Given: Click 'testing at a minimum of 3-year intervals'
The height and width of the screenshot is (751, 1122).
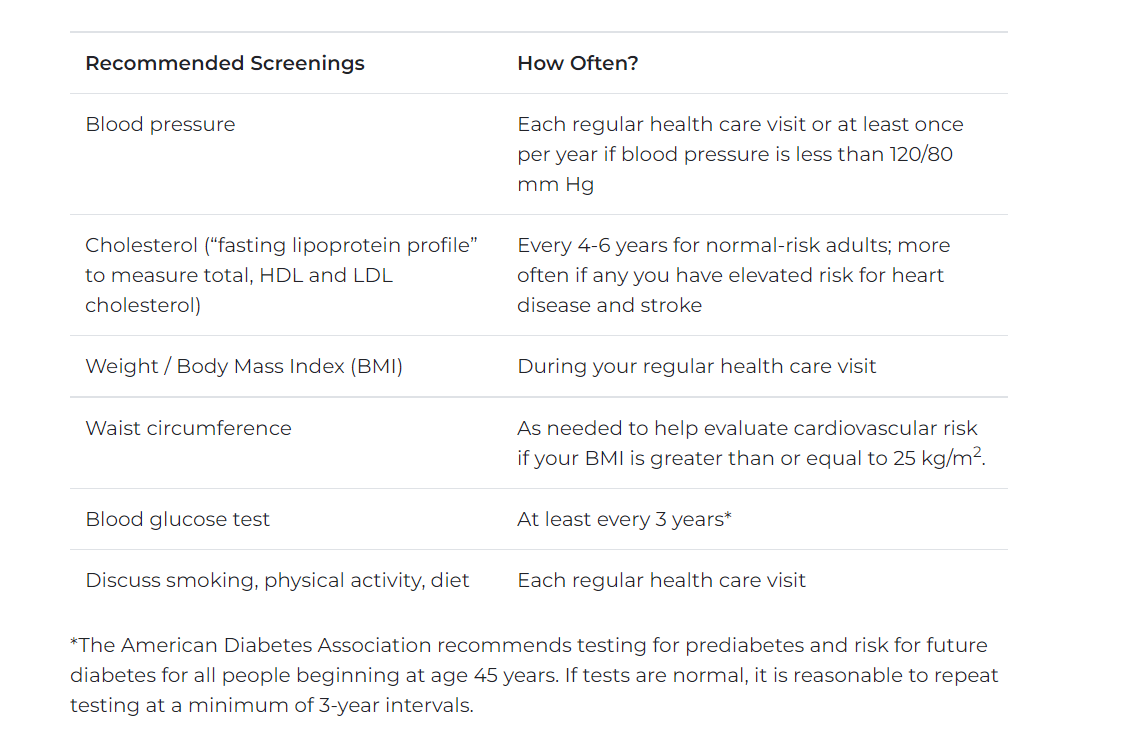Looking at the screenshot, I should click(x=271, y=705).
